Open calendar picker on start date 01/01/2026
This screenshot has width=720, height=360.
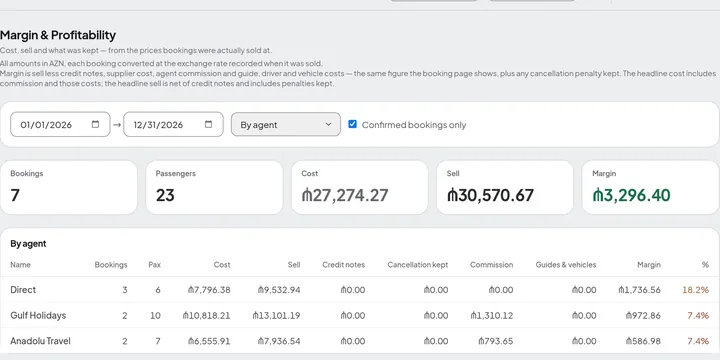95,124
